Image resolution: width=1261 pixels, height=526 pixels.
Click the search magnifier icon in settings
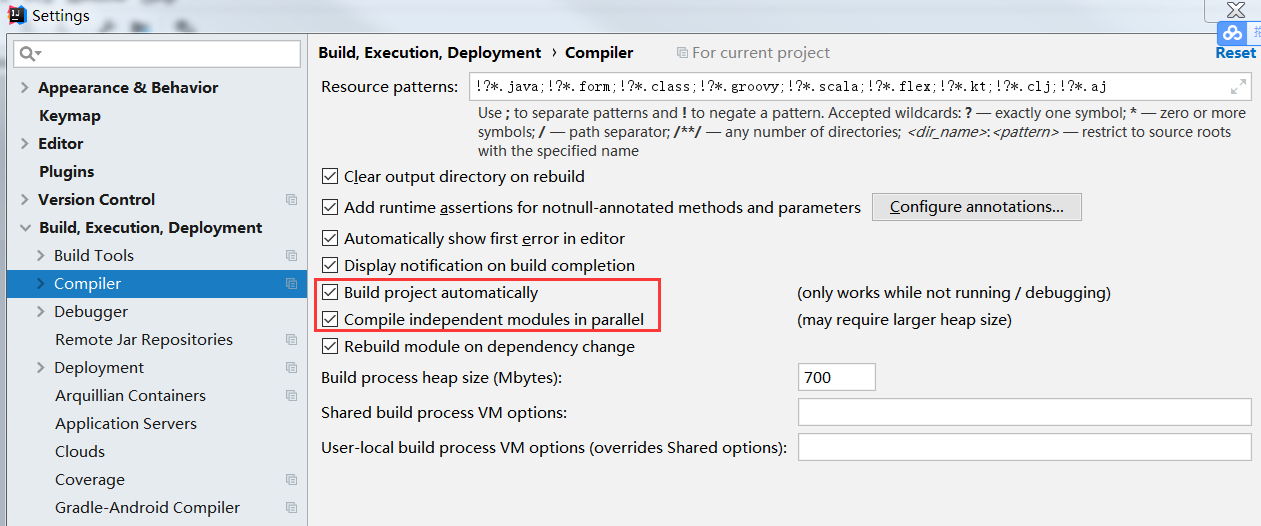point(27,53)
